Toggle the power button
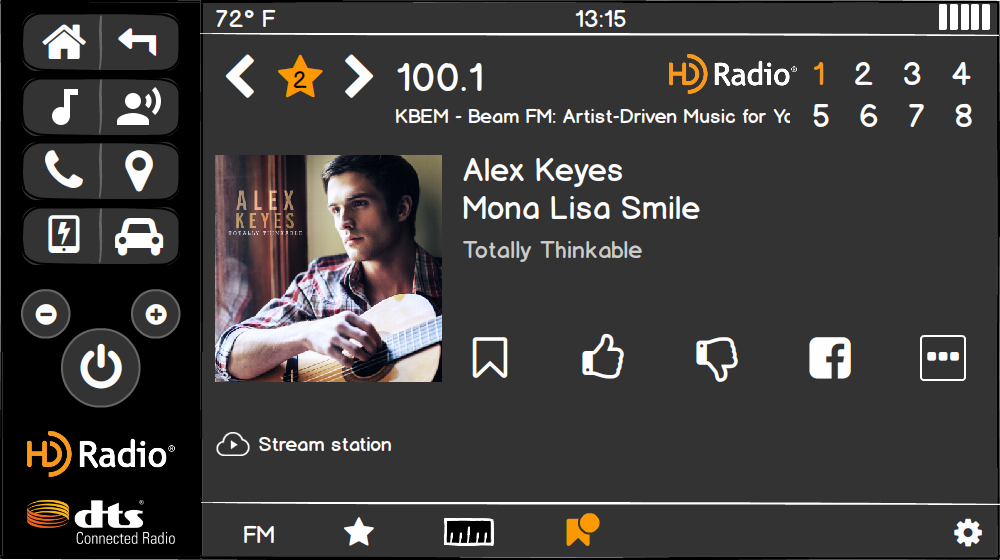The width and height of the screenshot is (1000, 560). point(101,368)
